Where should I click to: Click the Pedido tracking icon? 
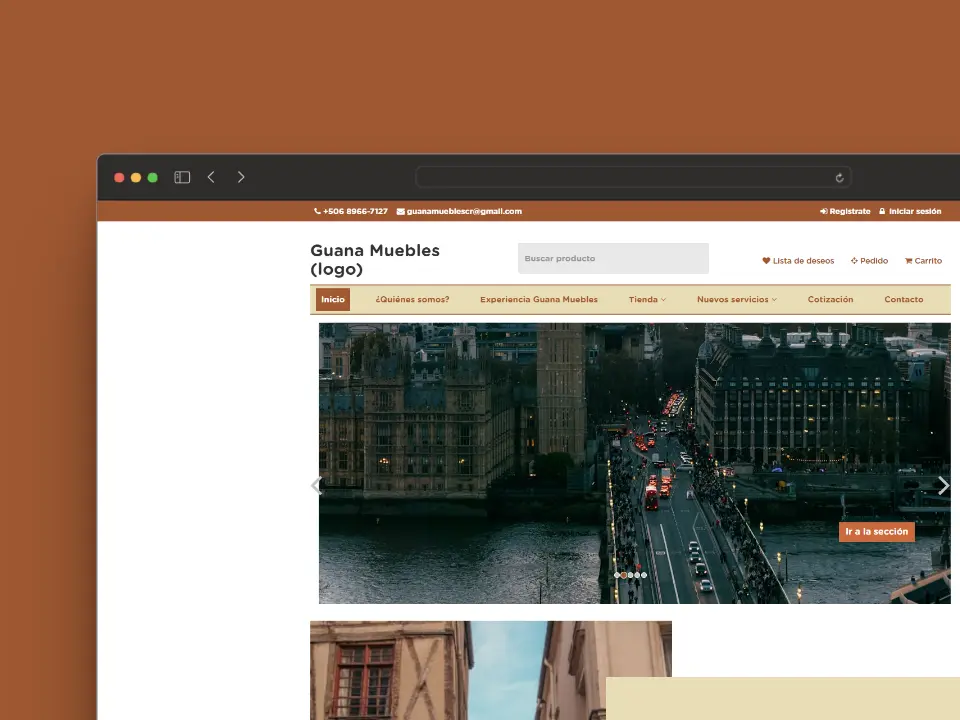854,261
